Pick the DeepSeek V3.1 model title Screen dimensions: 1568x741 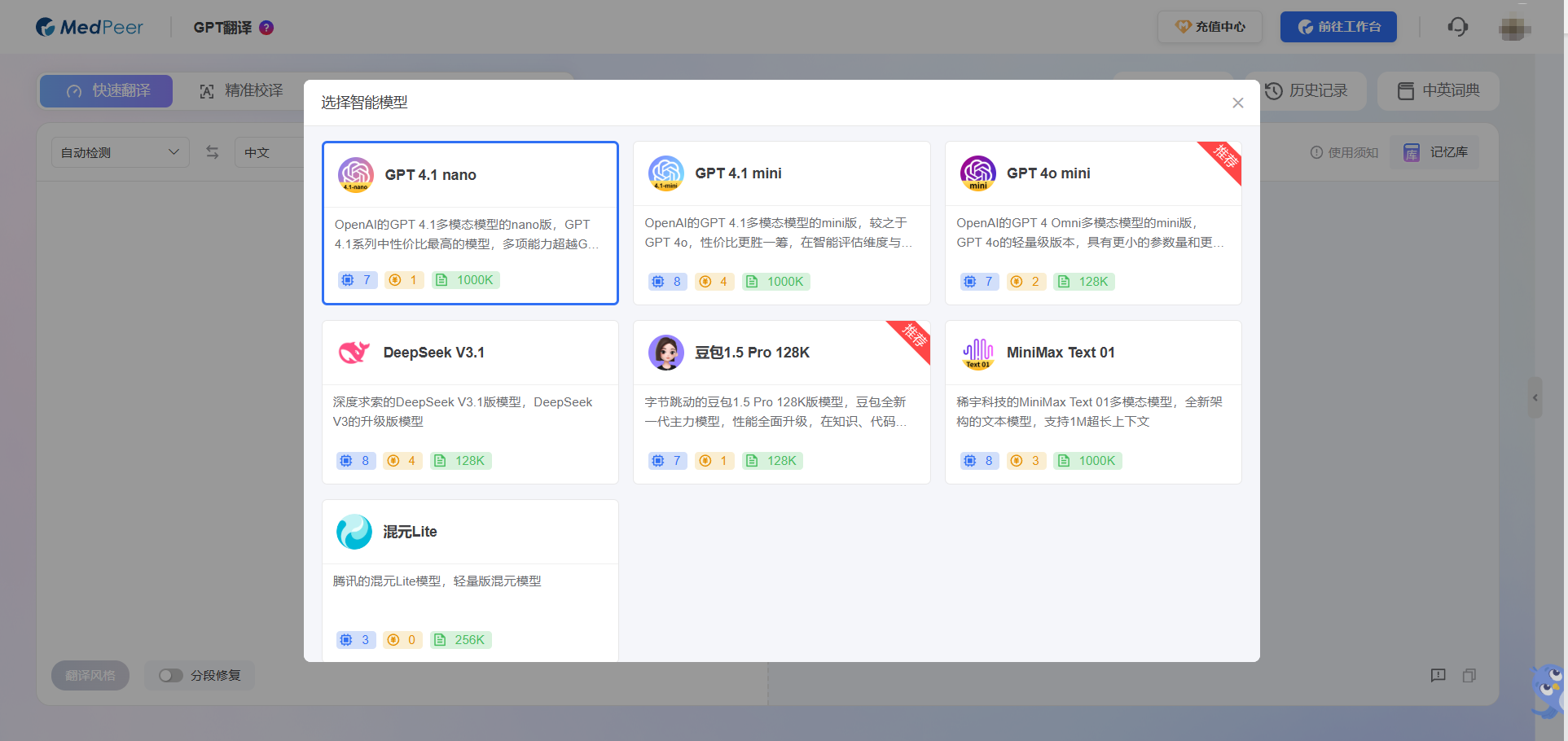coord(434,353)
